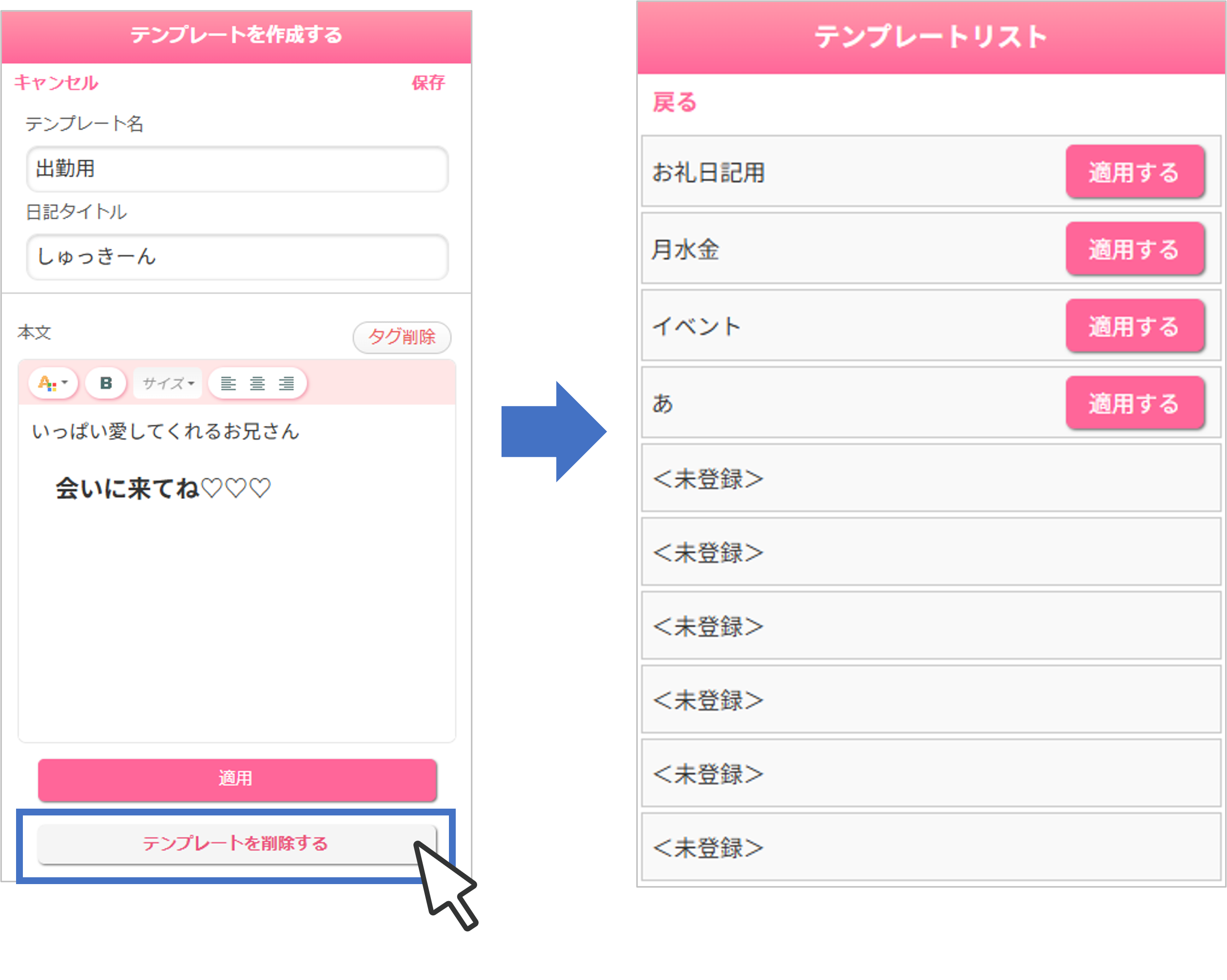Click the pink 適用 button
The width and height of the screenshot is (1227, 980).
tap(237, 779)
